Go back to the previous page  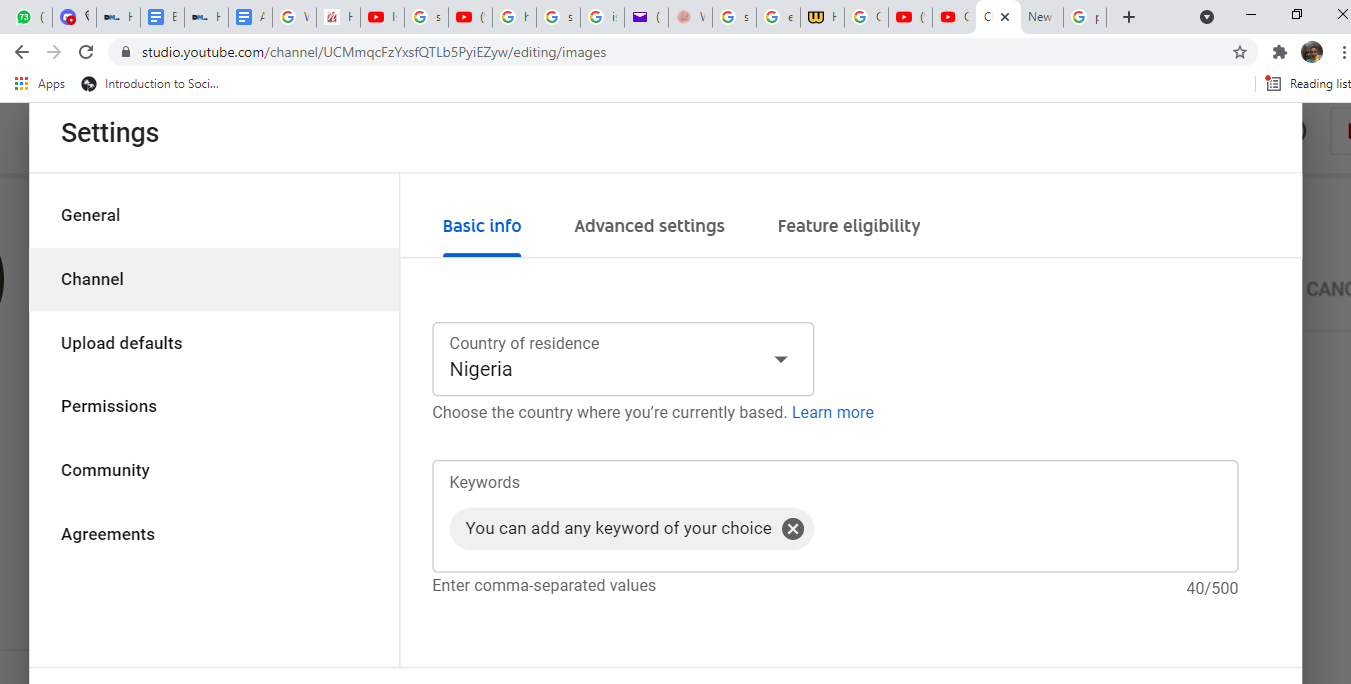[x=22, y=52]
